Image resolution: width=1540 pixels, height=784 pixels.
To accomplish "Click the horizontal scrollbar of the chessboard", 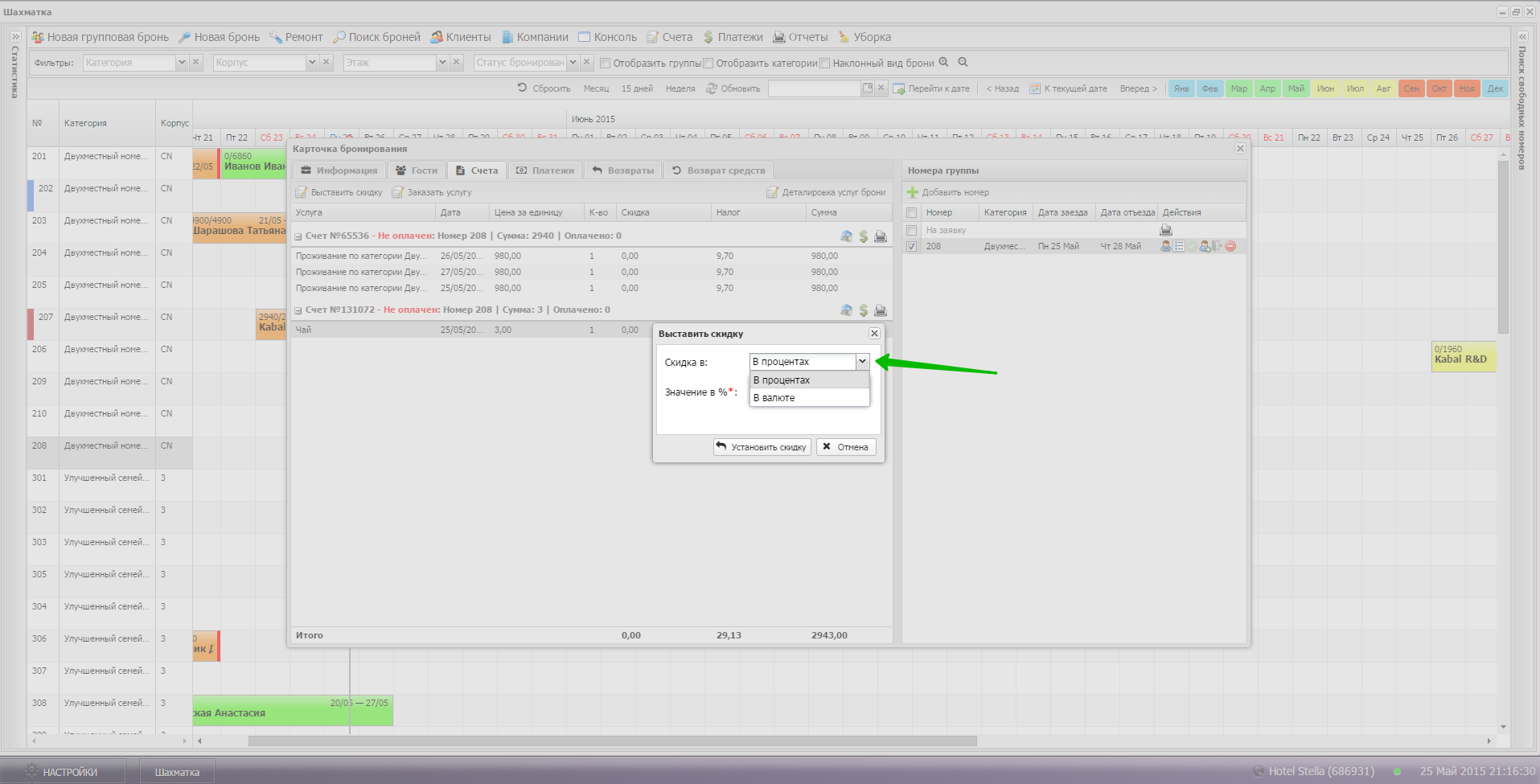I will click(612, 741).
